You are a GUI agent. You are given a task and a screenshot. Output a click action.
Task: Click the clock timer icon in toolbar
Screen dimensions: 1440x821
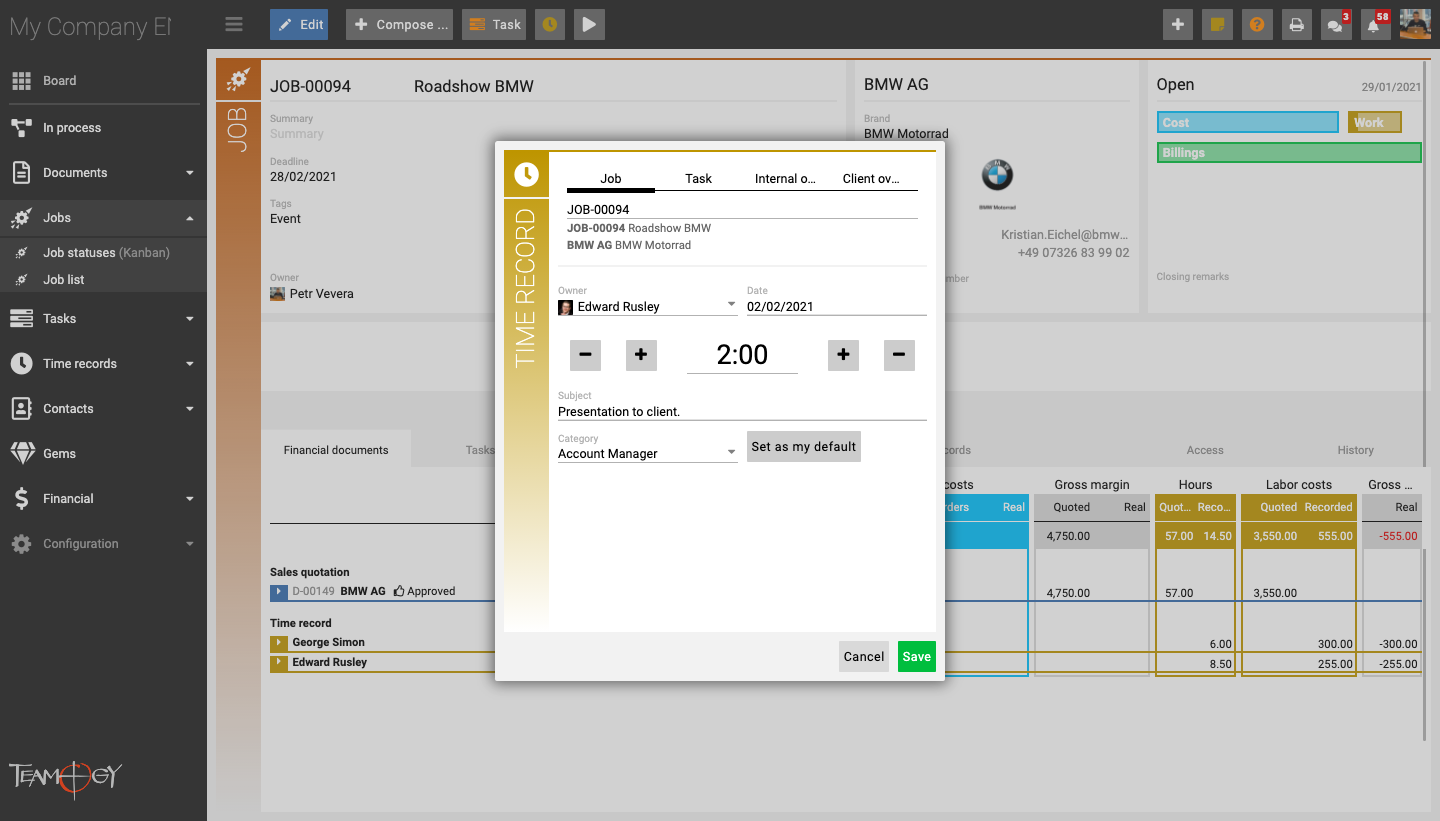[x=549, y=24]
